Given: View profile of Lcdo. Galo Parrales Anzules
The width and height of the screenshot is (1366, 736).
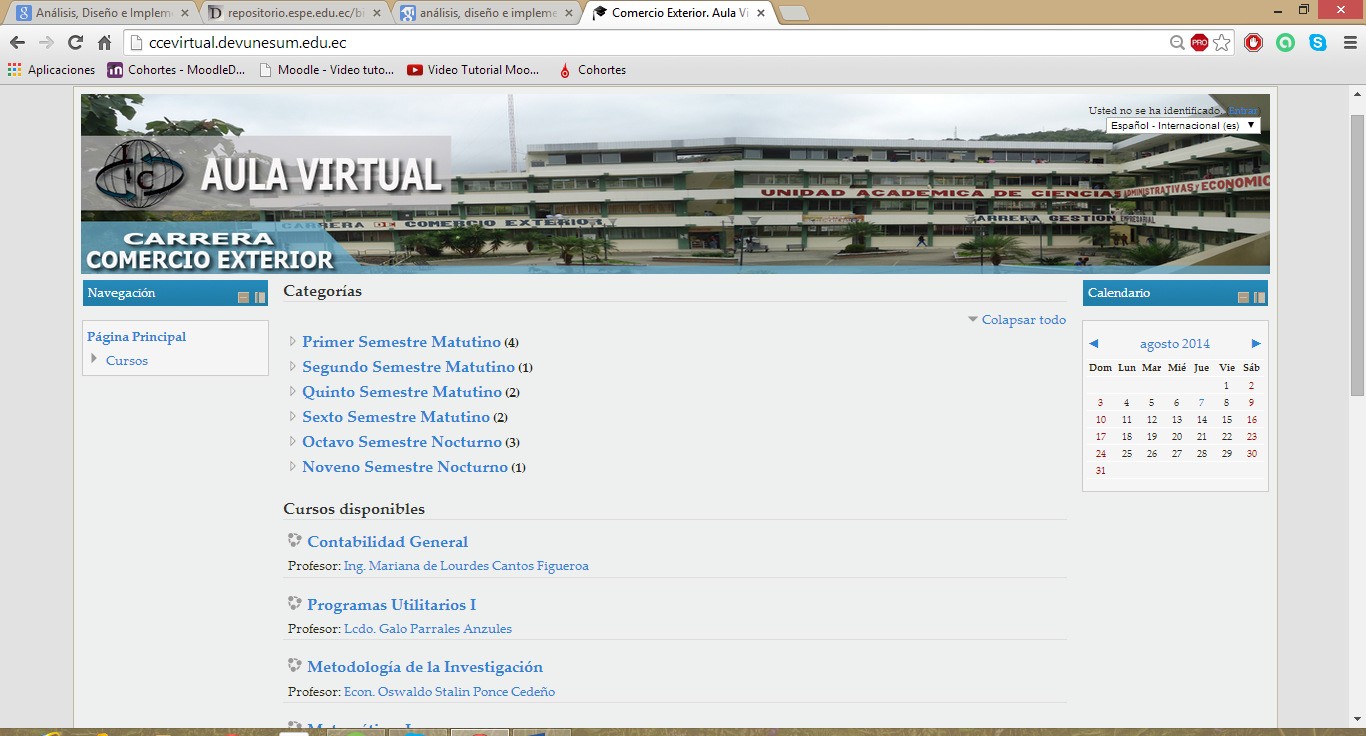Looking at the screenshot, I should [428, 629].
